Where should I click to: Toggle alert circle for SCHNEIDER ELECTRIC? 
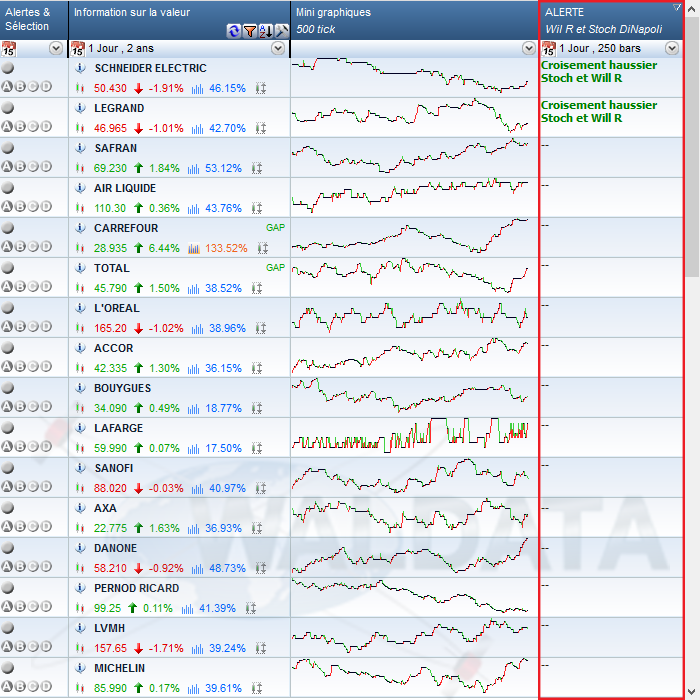8,68
